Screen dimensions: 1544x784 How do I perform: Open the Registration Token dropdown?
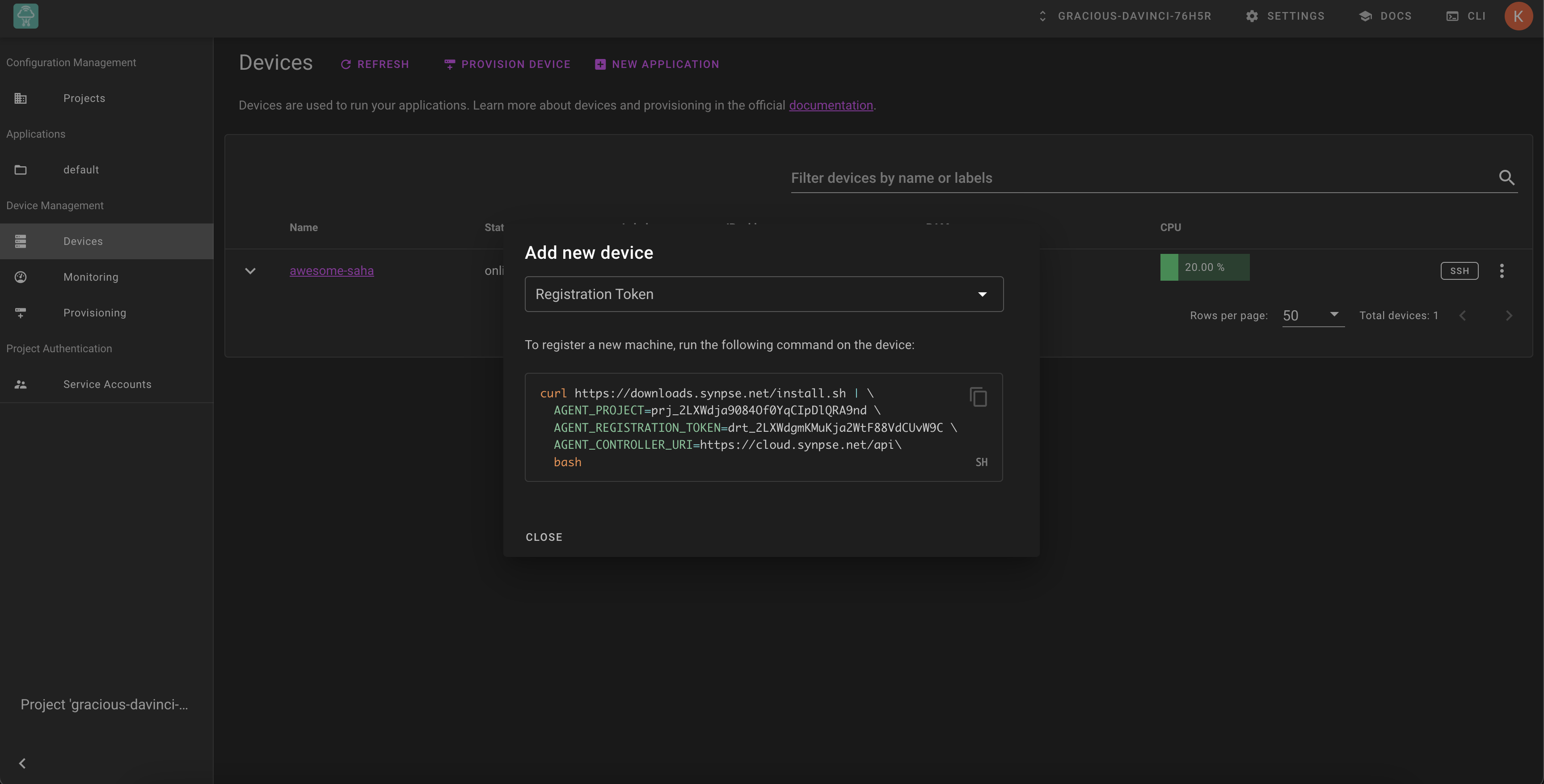764,294
